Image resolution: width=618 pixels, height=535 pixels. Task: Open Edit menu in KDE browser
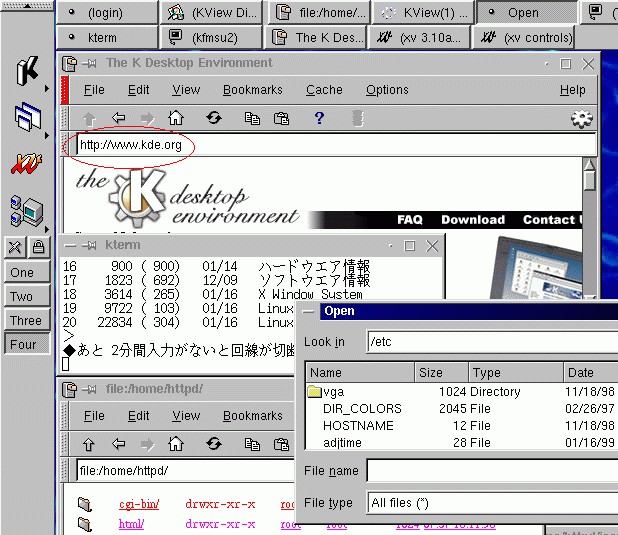[138, 90]
